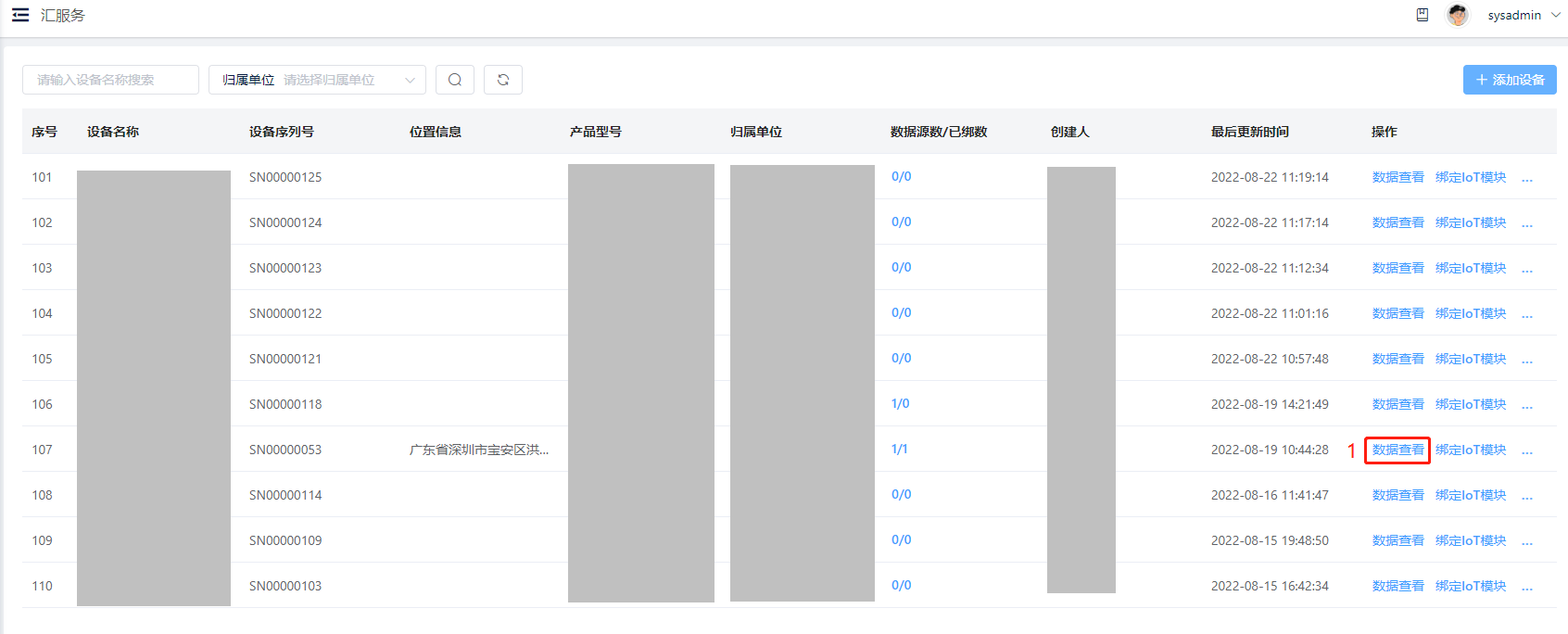Click the 设备序列号 column header
This screenshot has height=634, width=1568.
pos(281,132)
